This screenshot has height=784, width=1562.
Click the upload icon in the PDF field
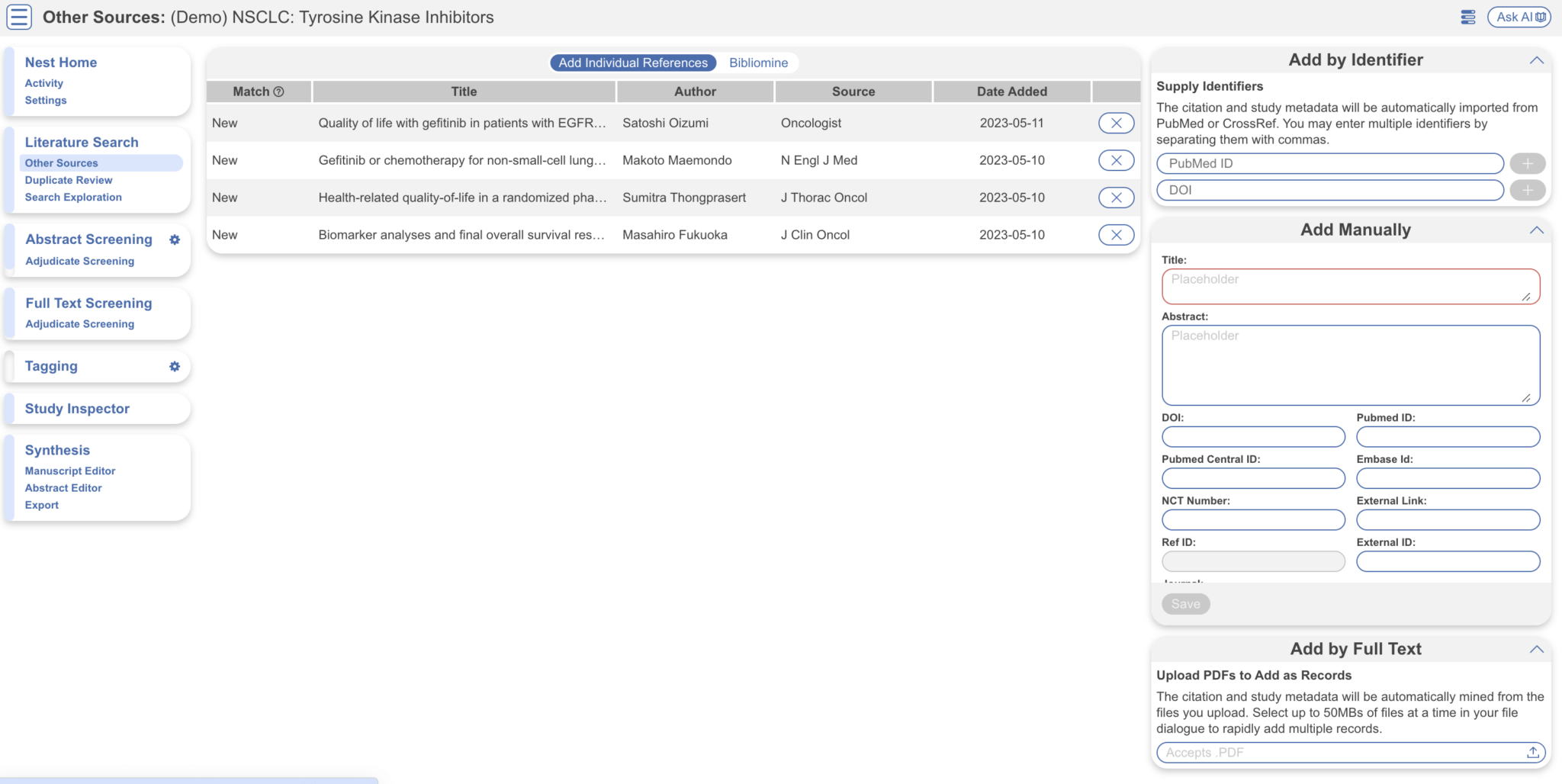click(x=1533, y=752)
